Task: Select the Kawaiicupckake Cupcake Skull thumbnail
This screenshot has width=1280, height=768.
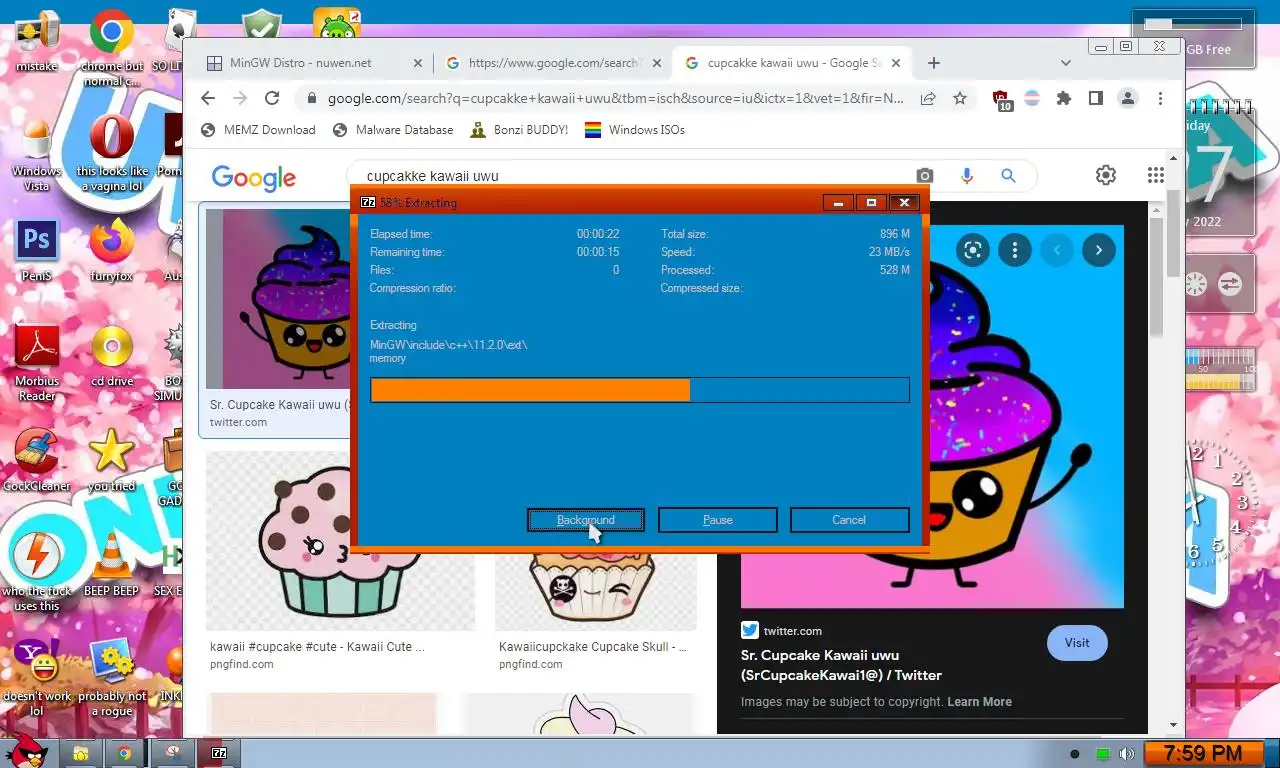Action: pos(596,590)
